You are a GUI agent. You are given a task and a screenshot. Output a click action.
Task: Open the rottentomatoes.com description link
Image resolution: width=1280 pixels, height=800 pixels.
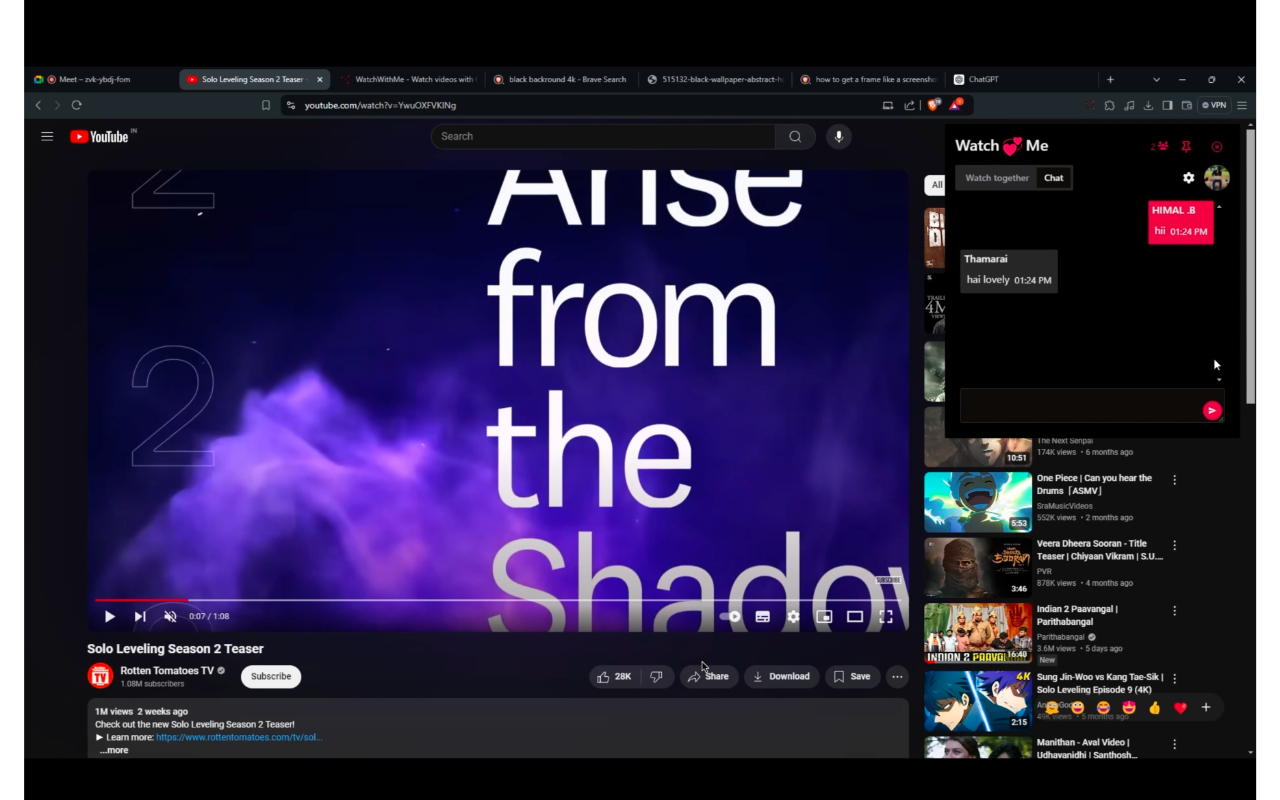[x=239, y=737]
